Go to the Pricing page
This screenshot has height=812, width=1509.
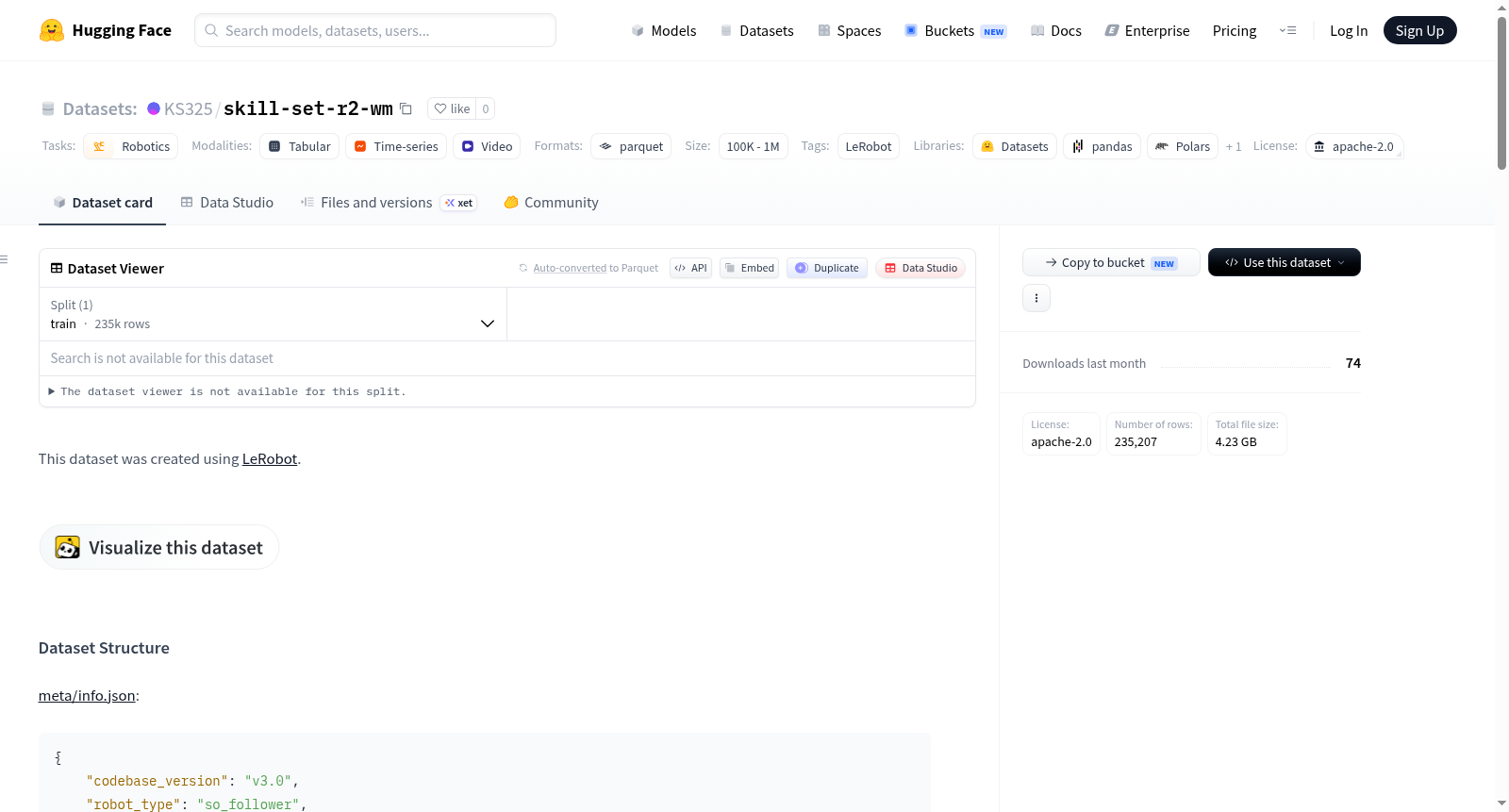[1235, 30]
